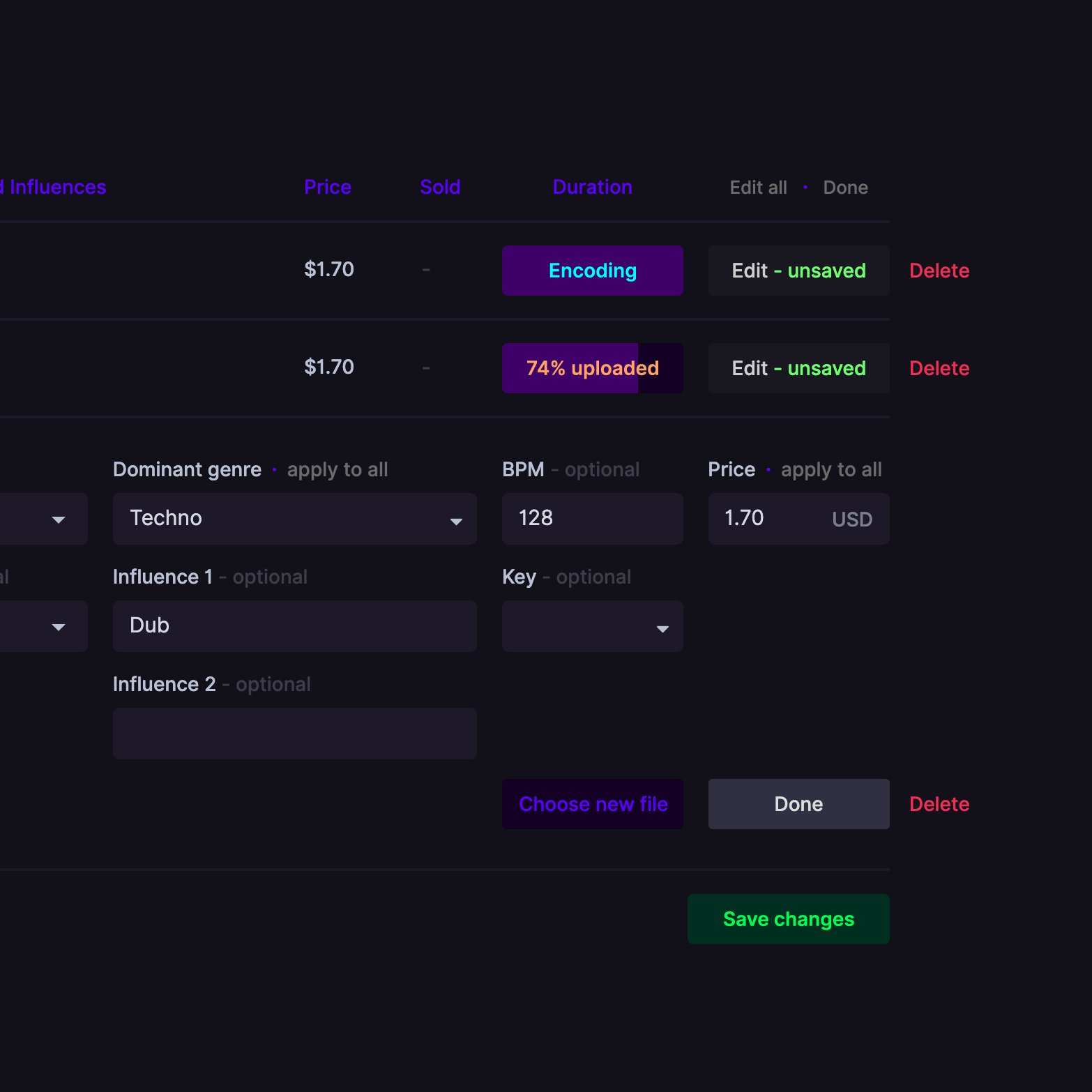
Task: Delete the 74% uploaded track row
Action: [x=939, y=368]
